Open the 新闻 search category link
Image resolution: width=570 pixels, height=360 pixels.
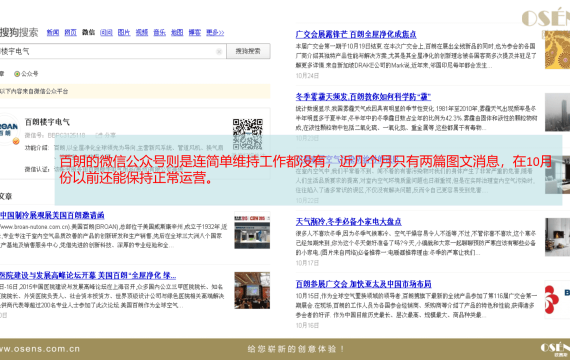[x=53, y=33]
